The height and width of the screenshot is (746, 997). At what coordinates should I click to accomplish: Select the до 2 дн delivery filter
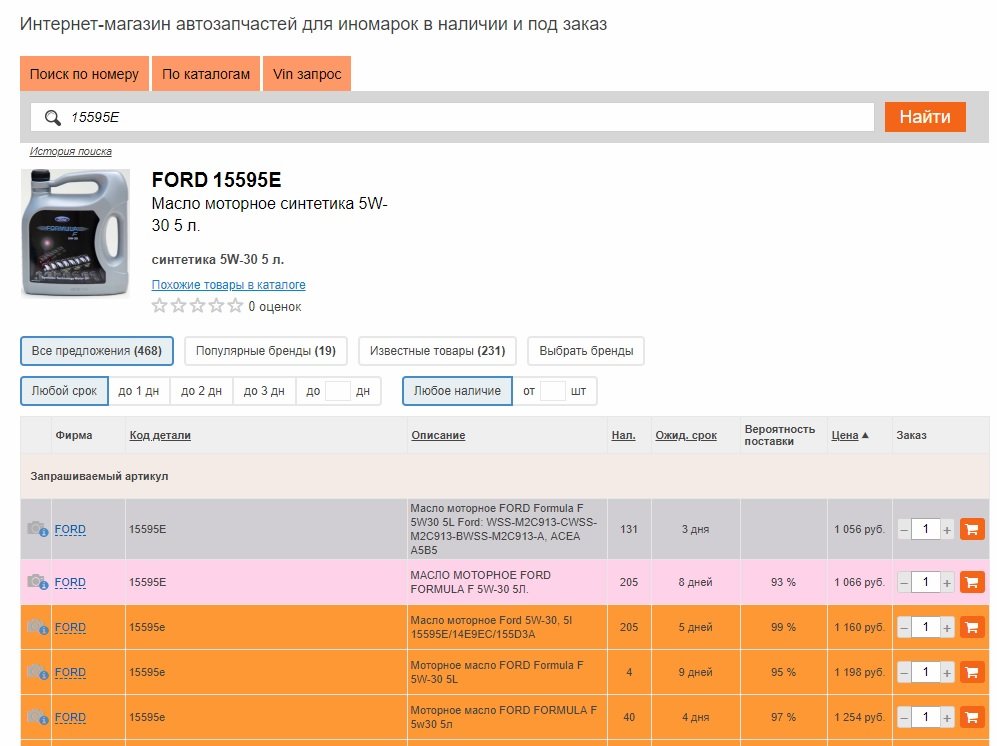pyautogui.click(x=202, y=391)
